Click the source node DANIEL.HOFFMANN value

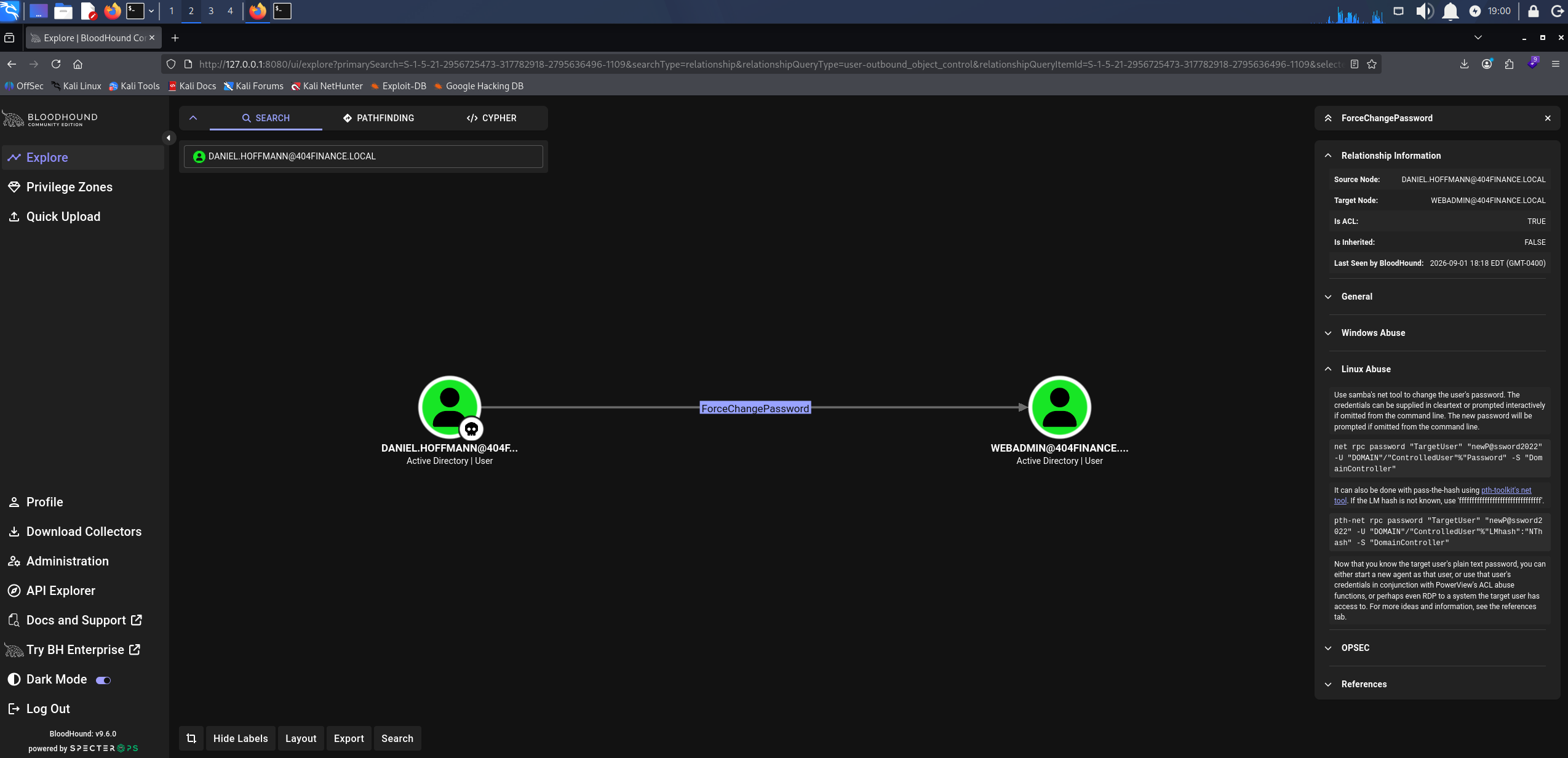[1473, 180]
